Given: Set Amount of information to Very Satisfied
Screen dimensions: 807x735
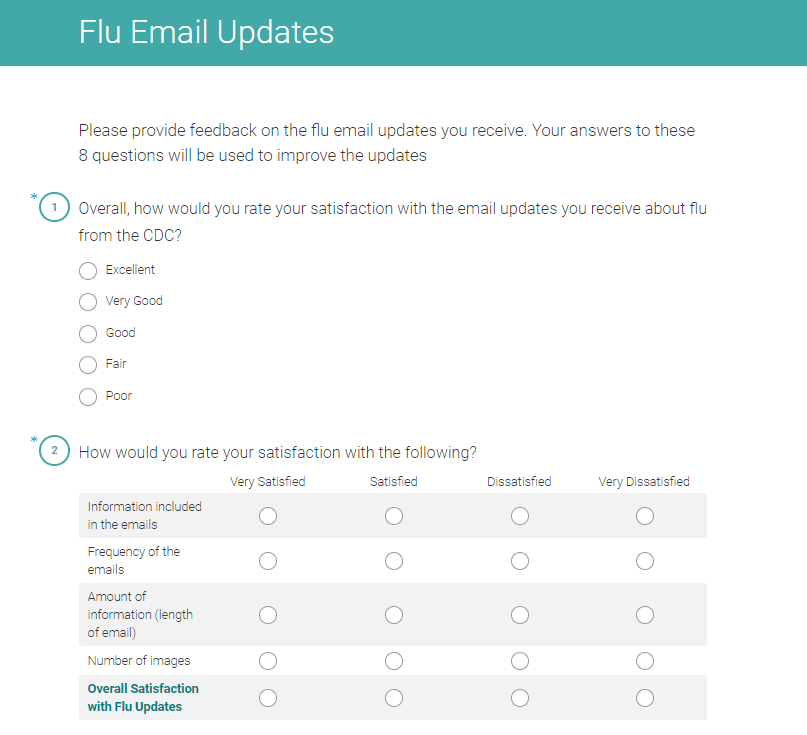Looking at the screenshot, I should [x=268, y=615].
